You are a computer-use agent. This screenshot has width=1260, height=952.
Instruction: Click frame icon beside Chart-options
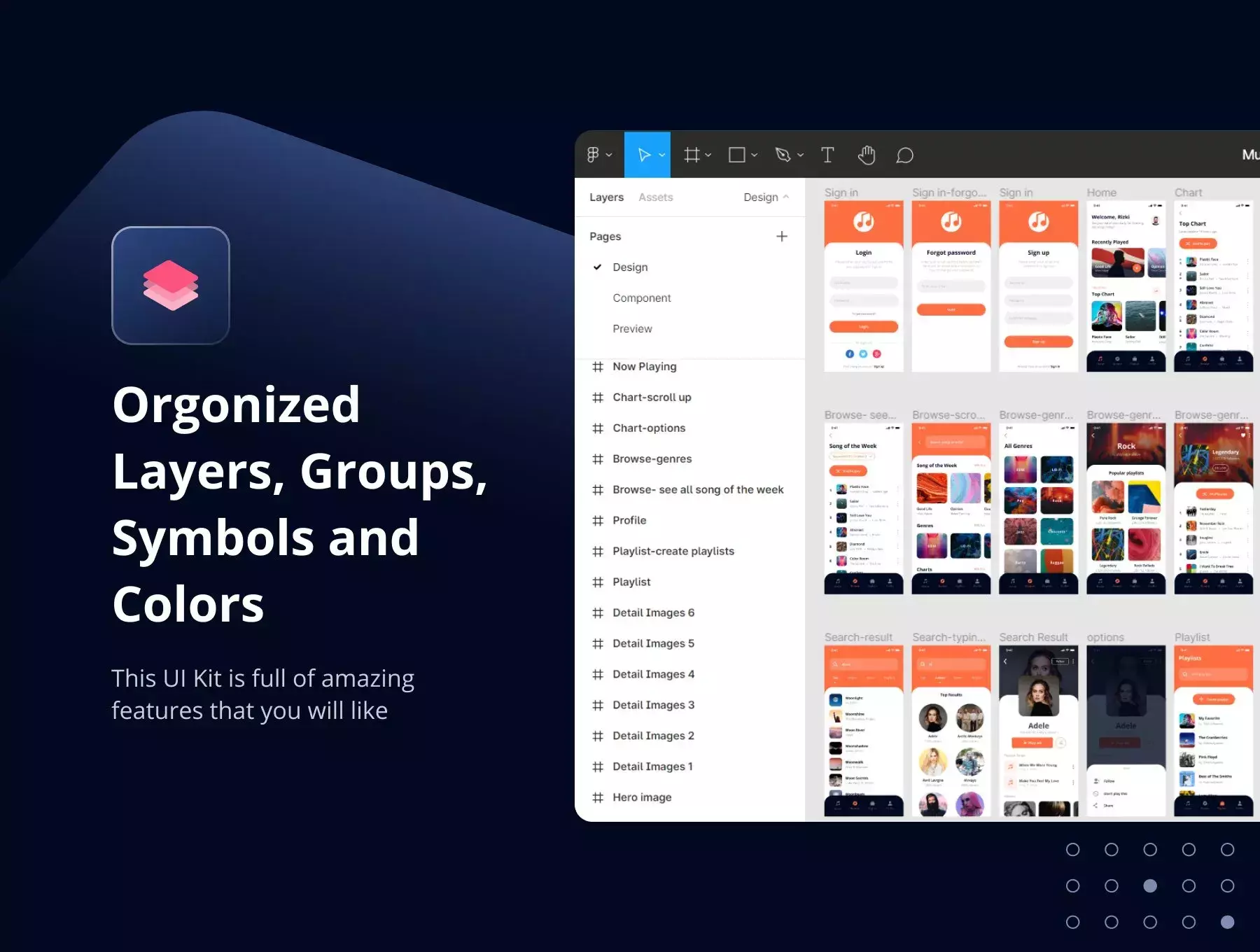[598, 428]
